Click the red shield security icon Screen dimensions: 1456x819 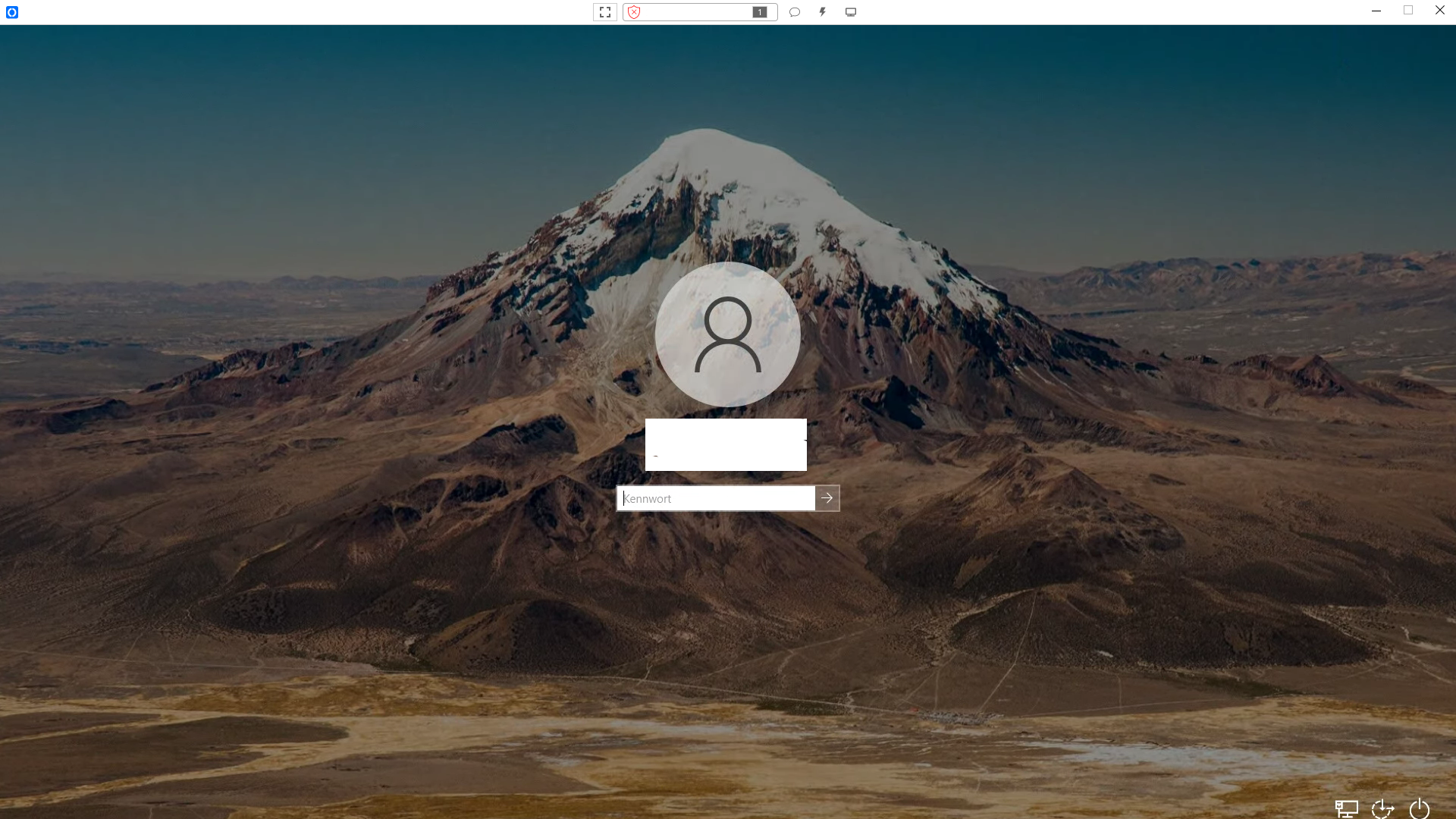click(x=634, y=12)
